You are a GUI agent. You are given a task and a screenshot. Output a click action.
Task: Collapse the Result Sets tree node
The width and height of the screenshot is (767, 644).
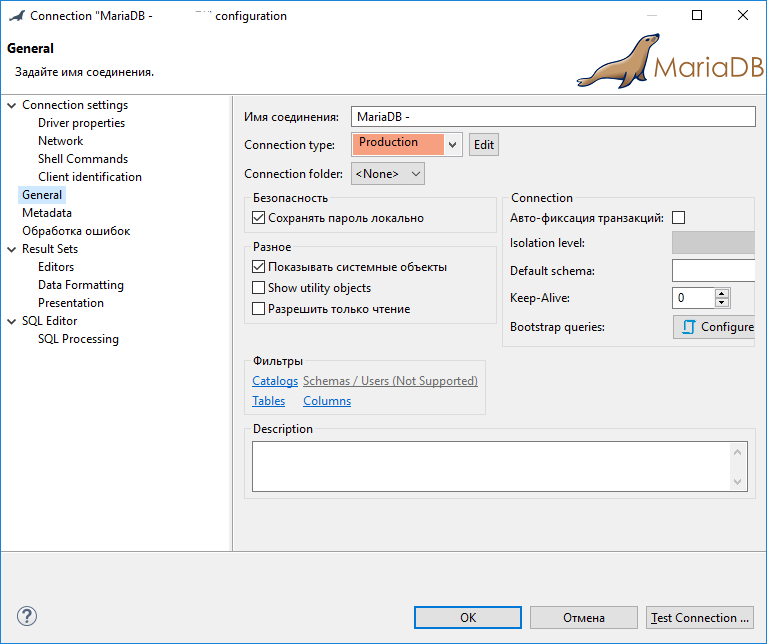point(12,249)
